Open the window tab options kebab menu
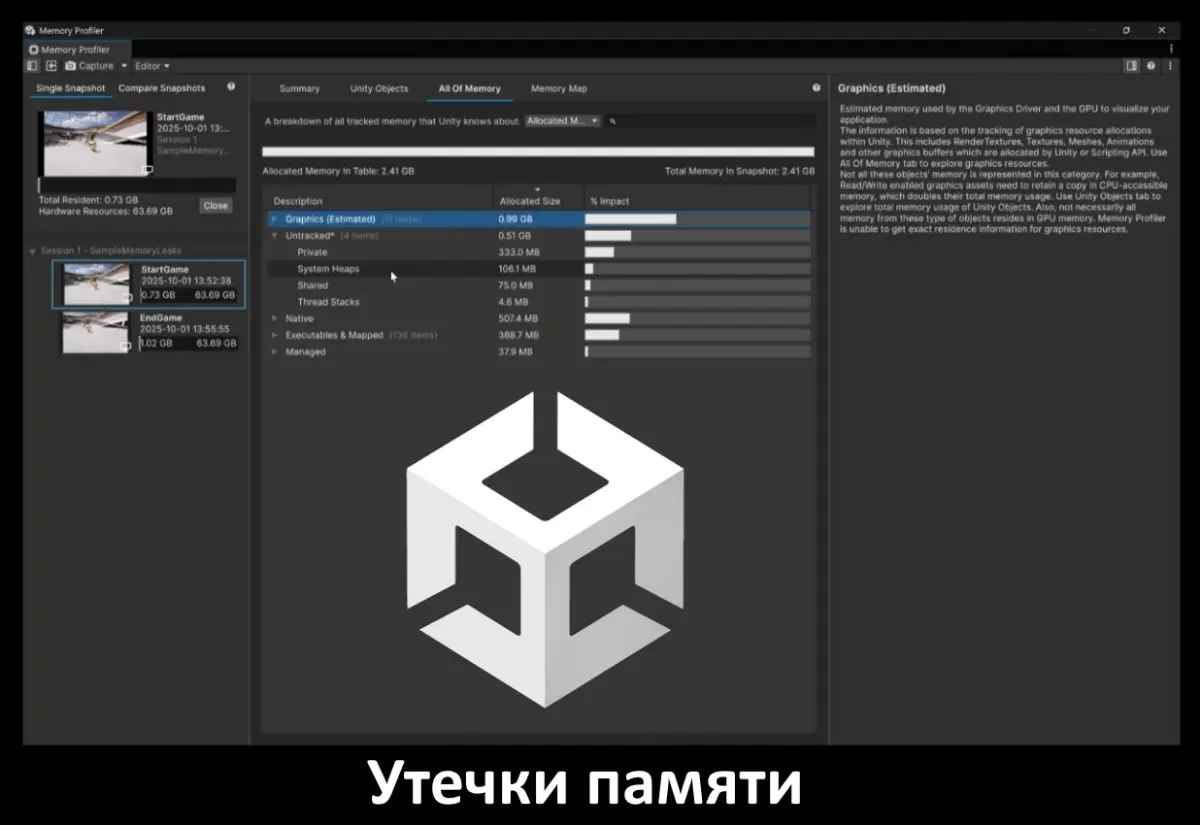1200x825 pixels. [1171, 48]
